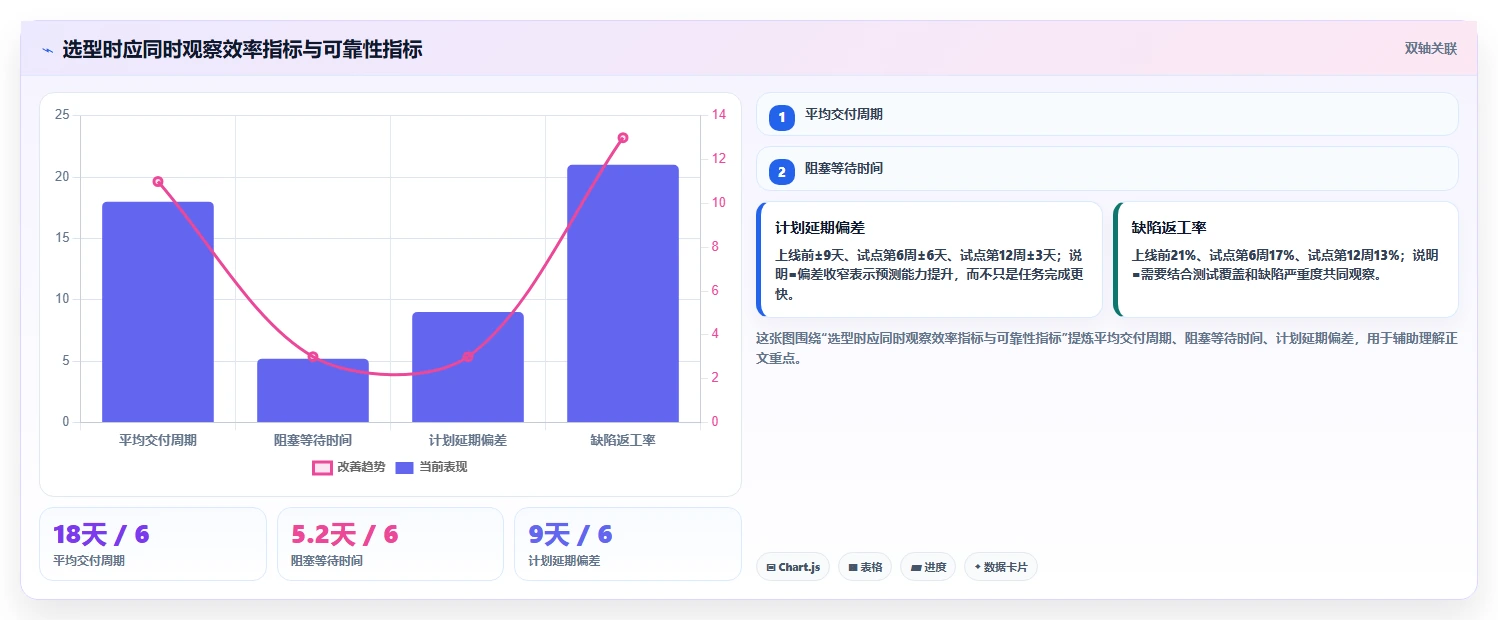Click the trend point on 阻塞等待时间 bar
The width and height of the screenshot is (1498, 620).
tap(313, 357)
